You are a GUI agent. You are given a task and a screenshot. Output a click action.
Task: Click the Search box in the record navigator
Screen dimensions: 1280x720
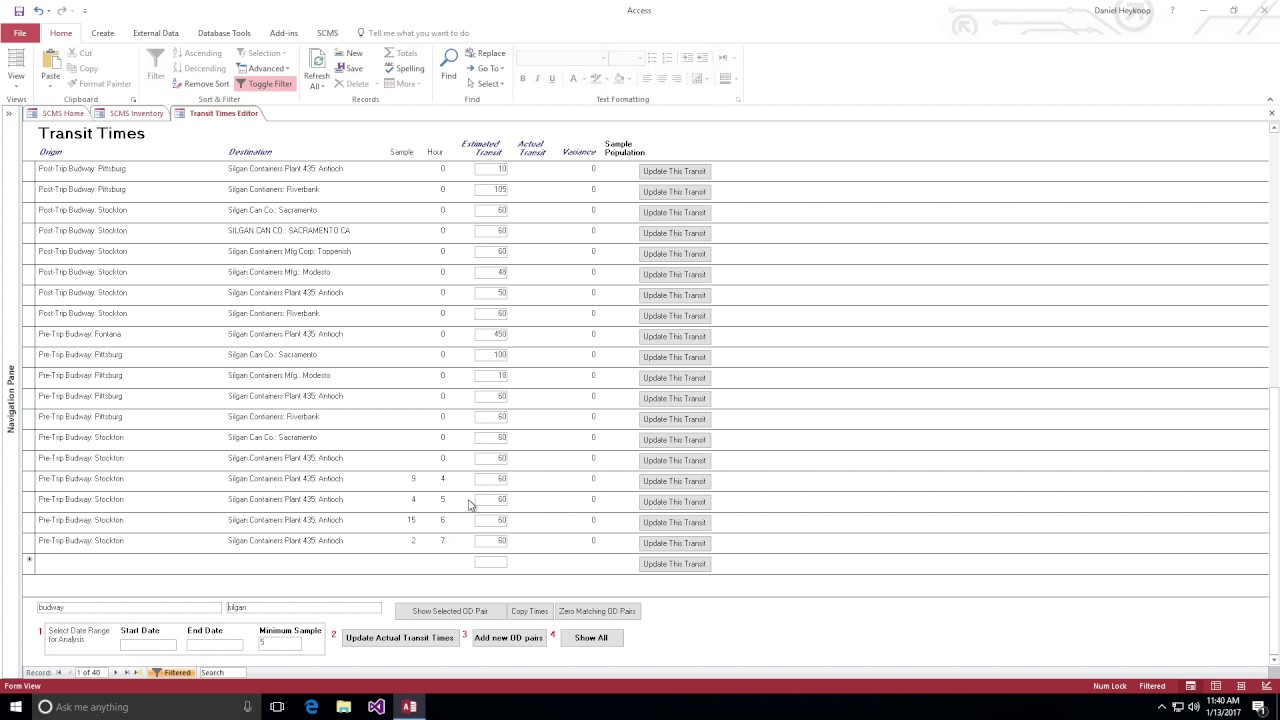pyautogui.click(x=222, y=673)
